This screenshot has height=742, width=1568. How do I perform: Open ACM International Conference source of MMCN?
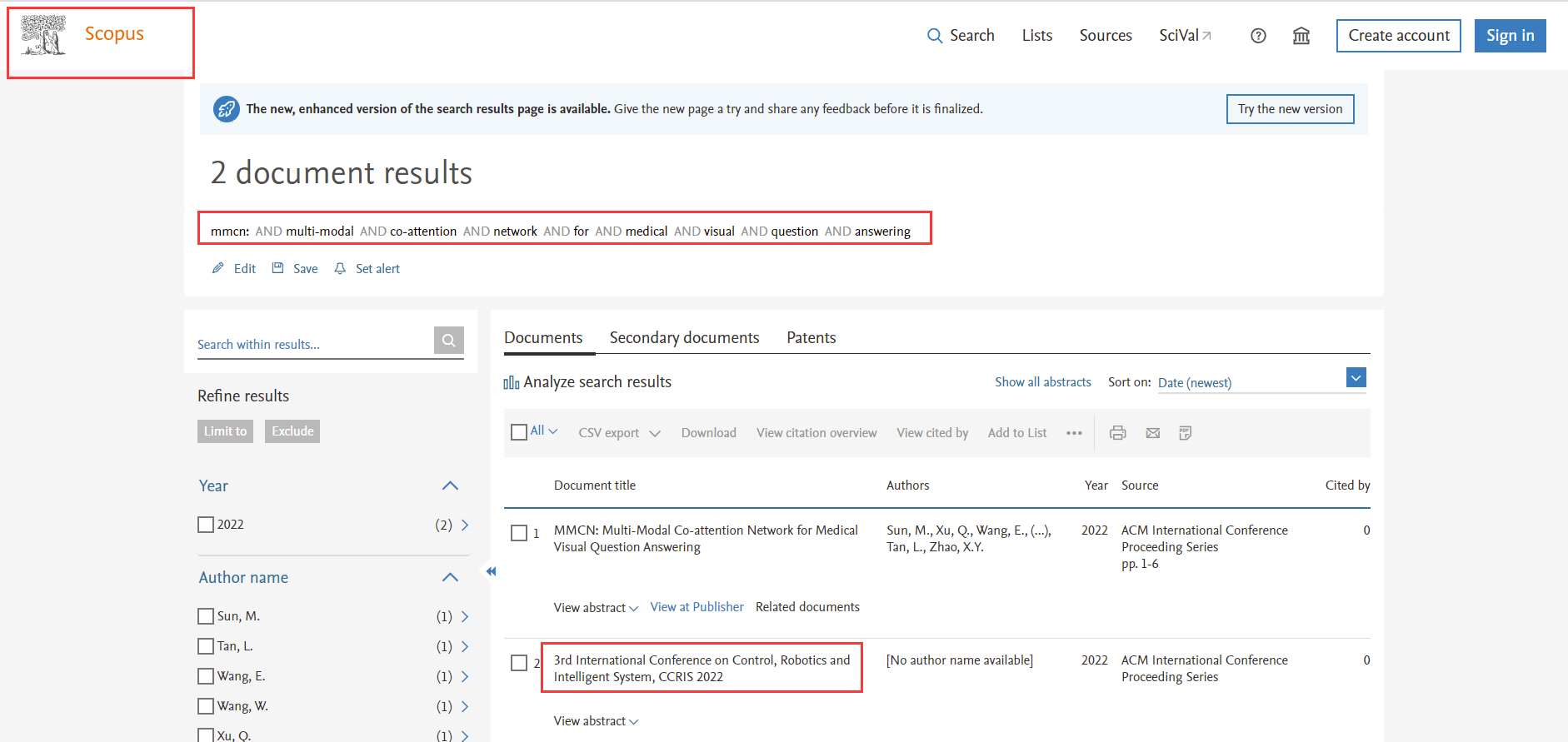coord(1204,539)
